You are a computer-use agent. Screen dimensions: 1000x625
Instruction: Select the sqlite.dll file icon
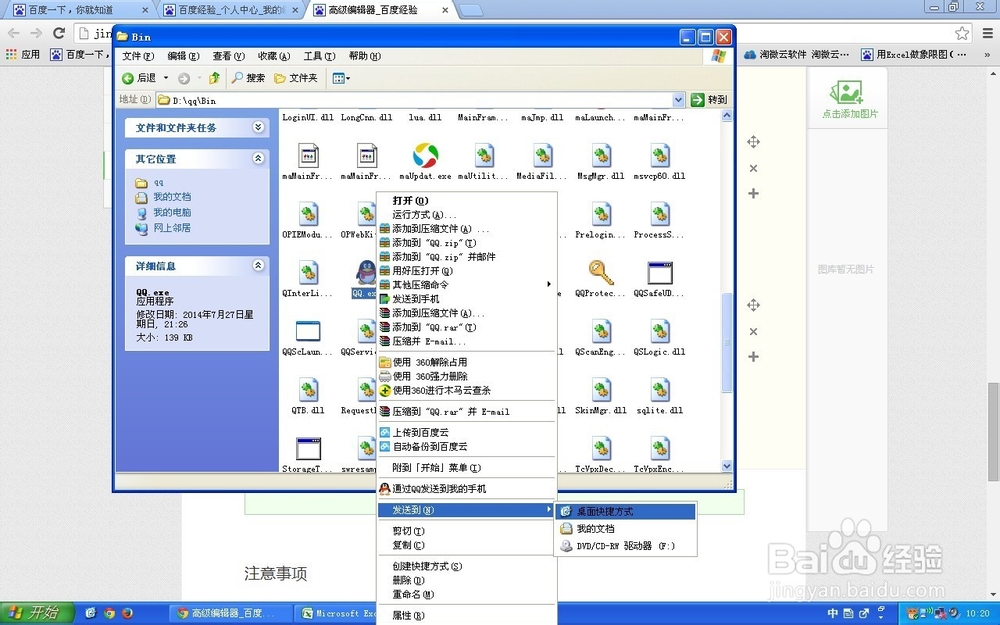(659, 390)
